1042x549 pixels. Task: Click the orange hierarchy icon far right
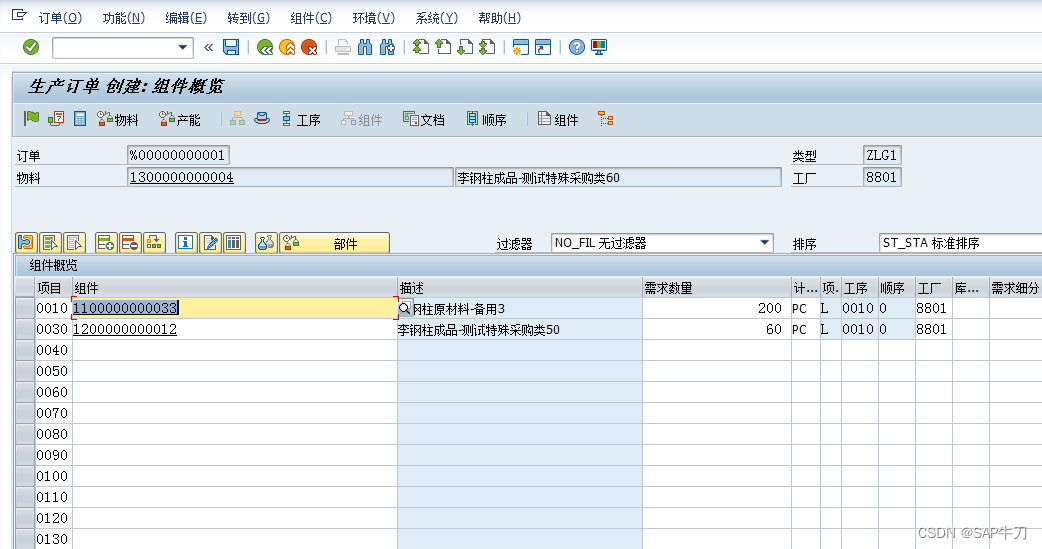tap(605, 119)
